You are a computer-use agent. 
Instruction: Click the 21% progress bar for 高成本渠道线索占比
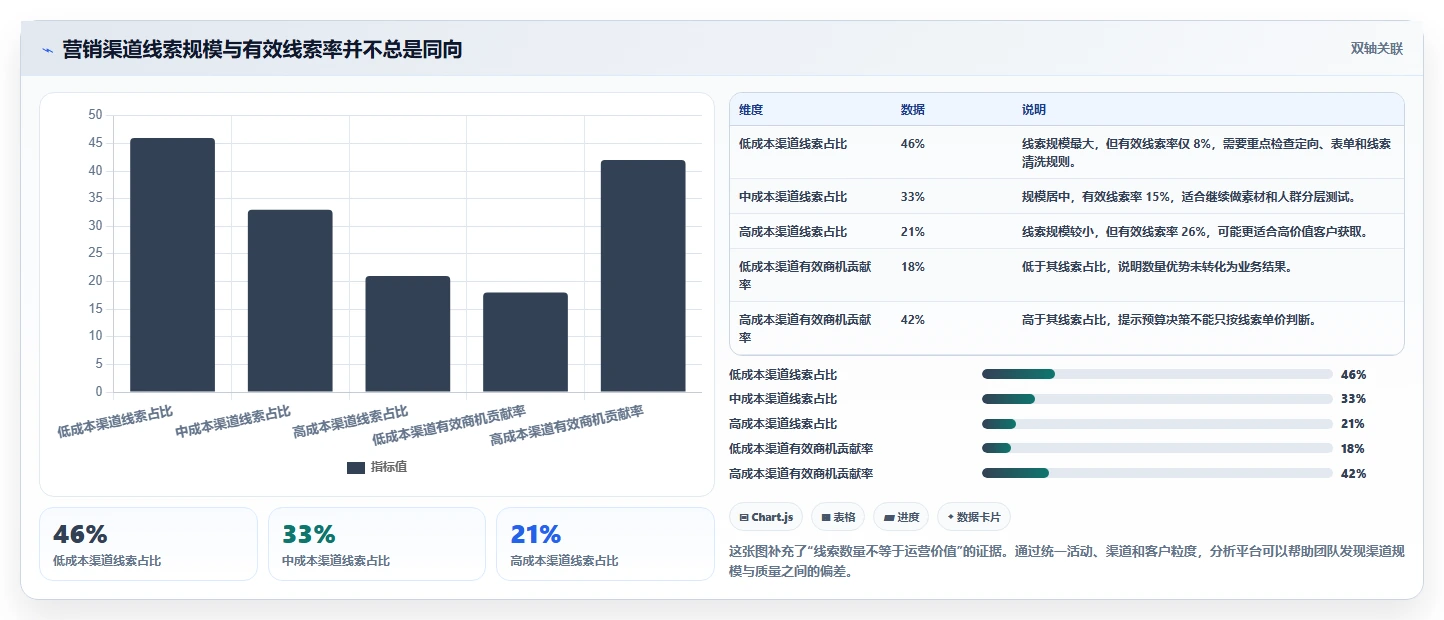click(x=1157, y=424)
